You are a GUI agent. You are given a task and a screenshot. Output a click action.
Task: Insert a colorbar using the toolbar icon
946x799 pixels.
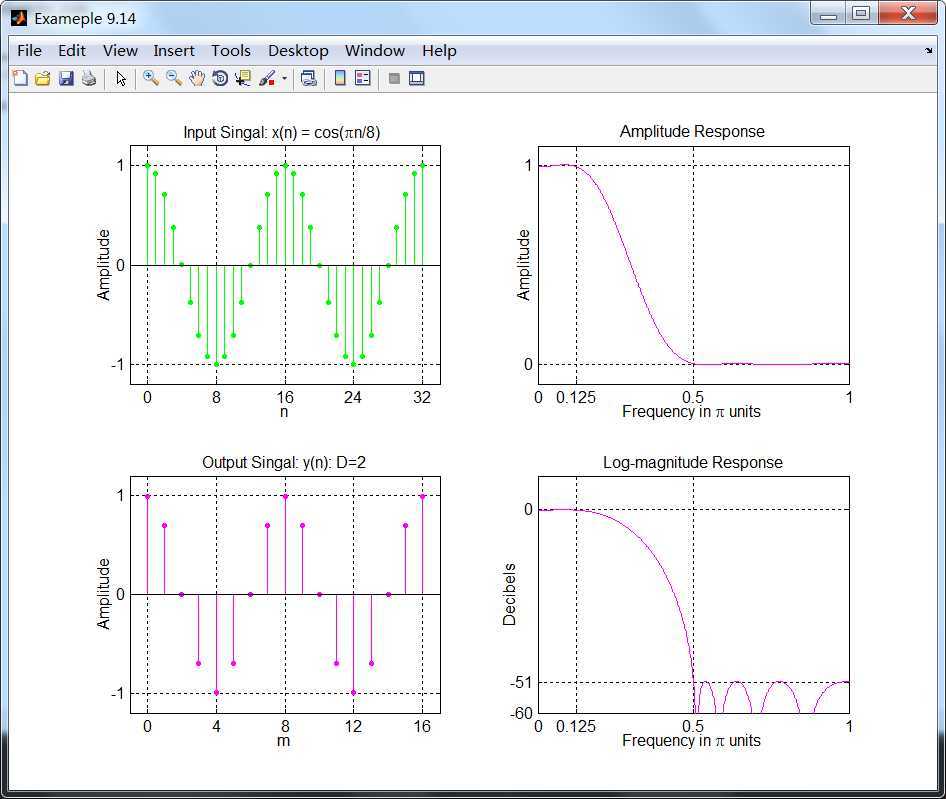click(340, 78)
